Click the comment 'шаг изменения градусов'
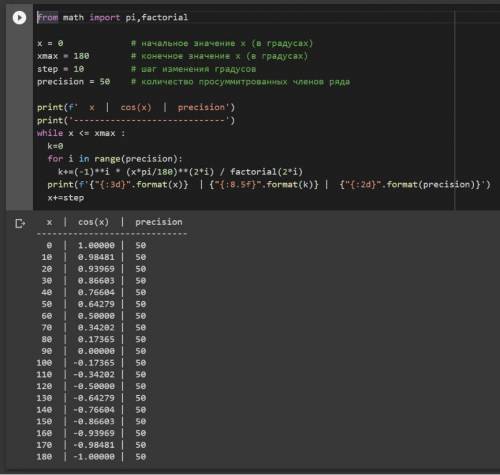The image size is (500, 475). click(193, 69)
